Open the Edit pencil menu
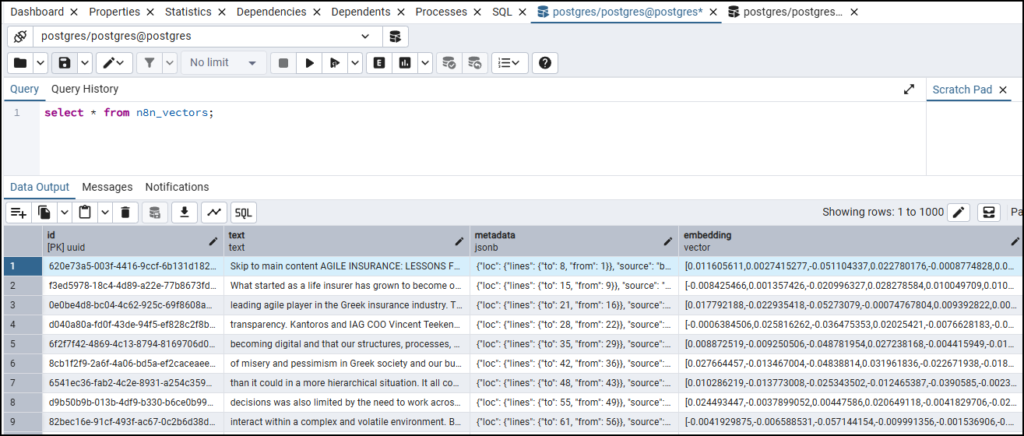 point(114,63)
